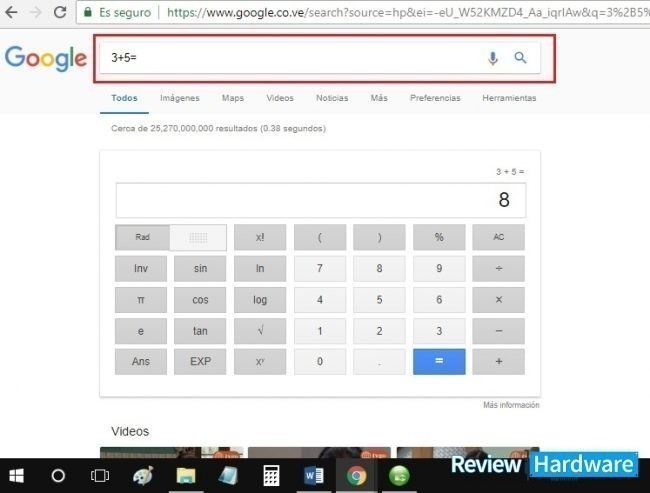Viewport: 650px width, 493px height.
Task: Click calculator digit 4
Action: tap(320, 300)
